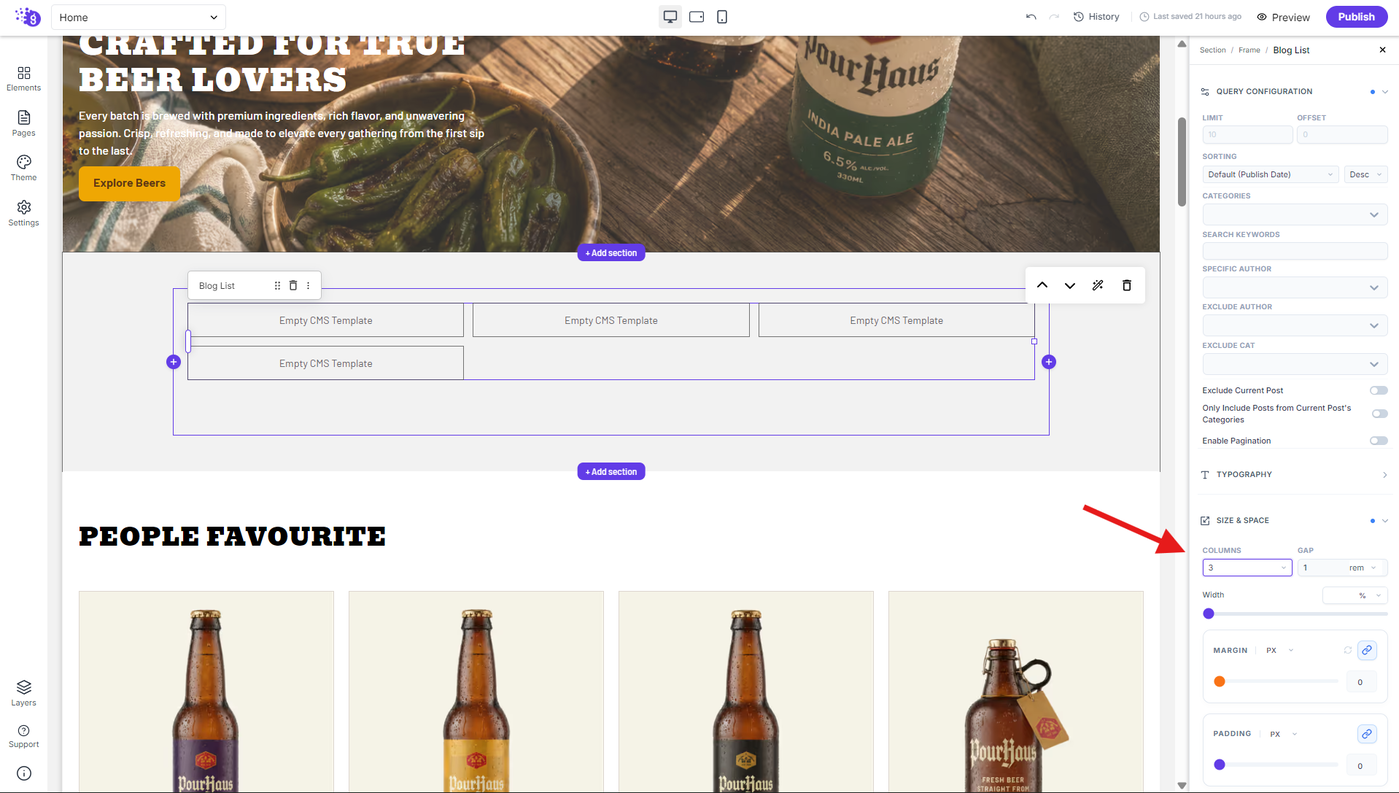Click the undo arrow icon
The height and width of the screenshot is (793, 1399).
(x=1031, y=17)
